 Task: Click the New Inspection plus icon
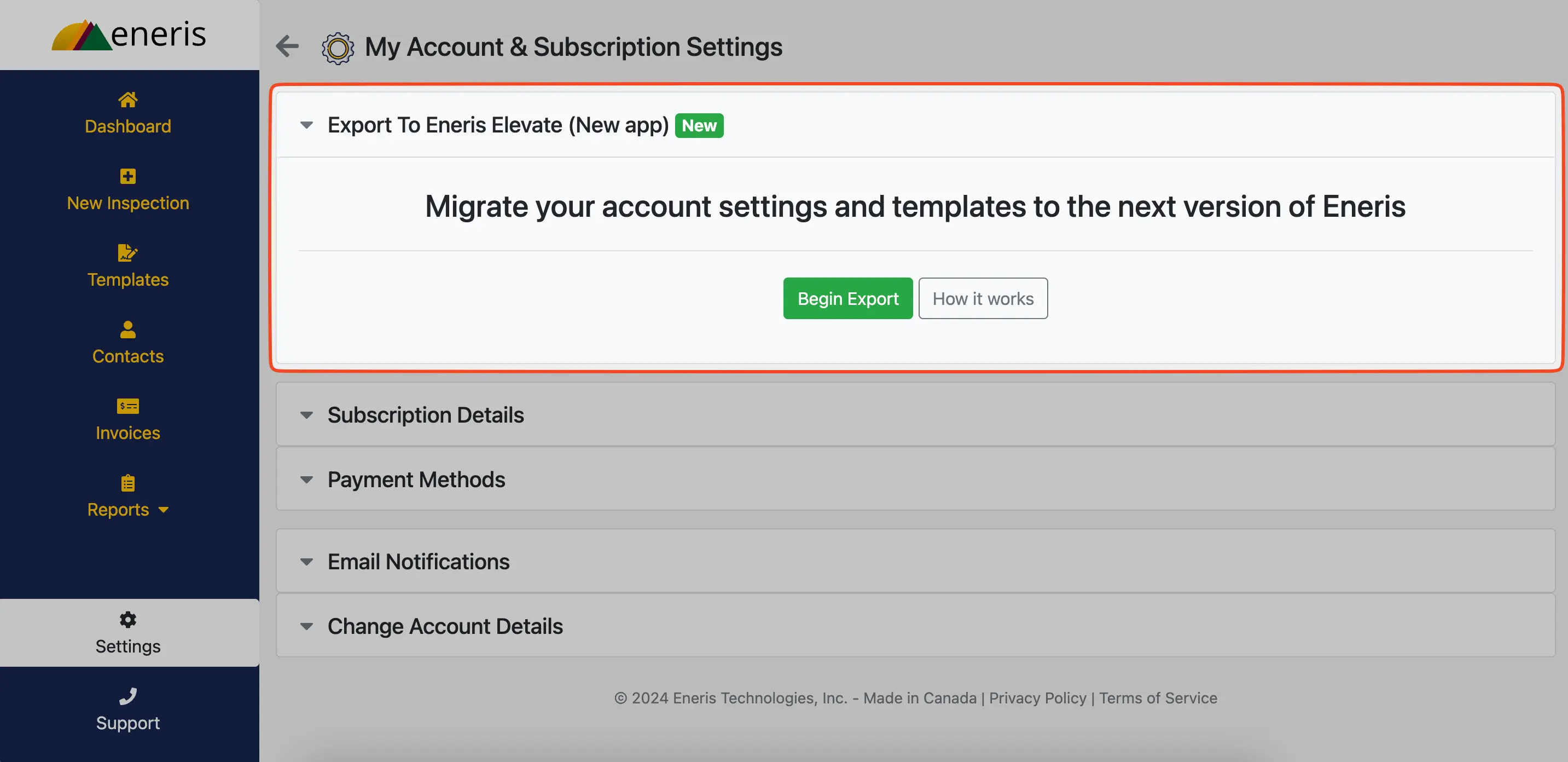128,176
